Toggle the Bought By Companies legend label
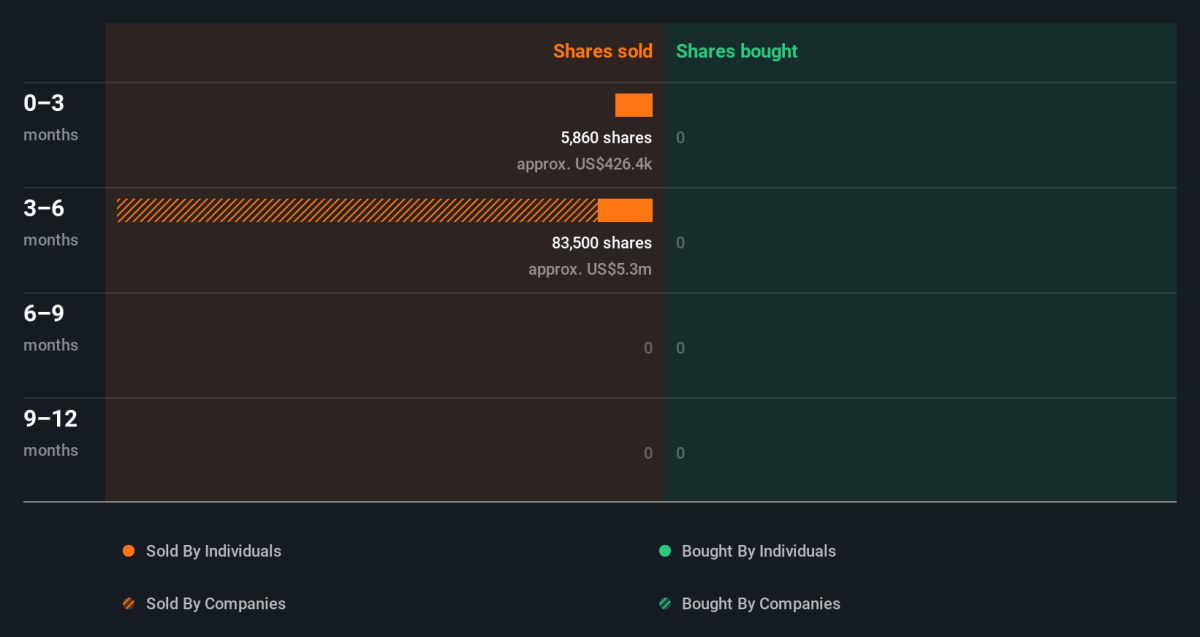 point(761,604)
